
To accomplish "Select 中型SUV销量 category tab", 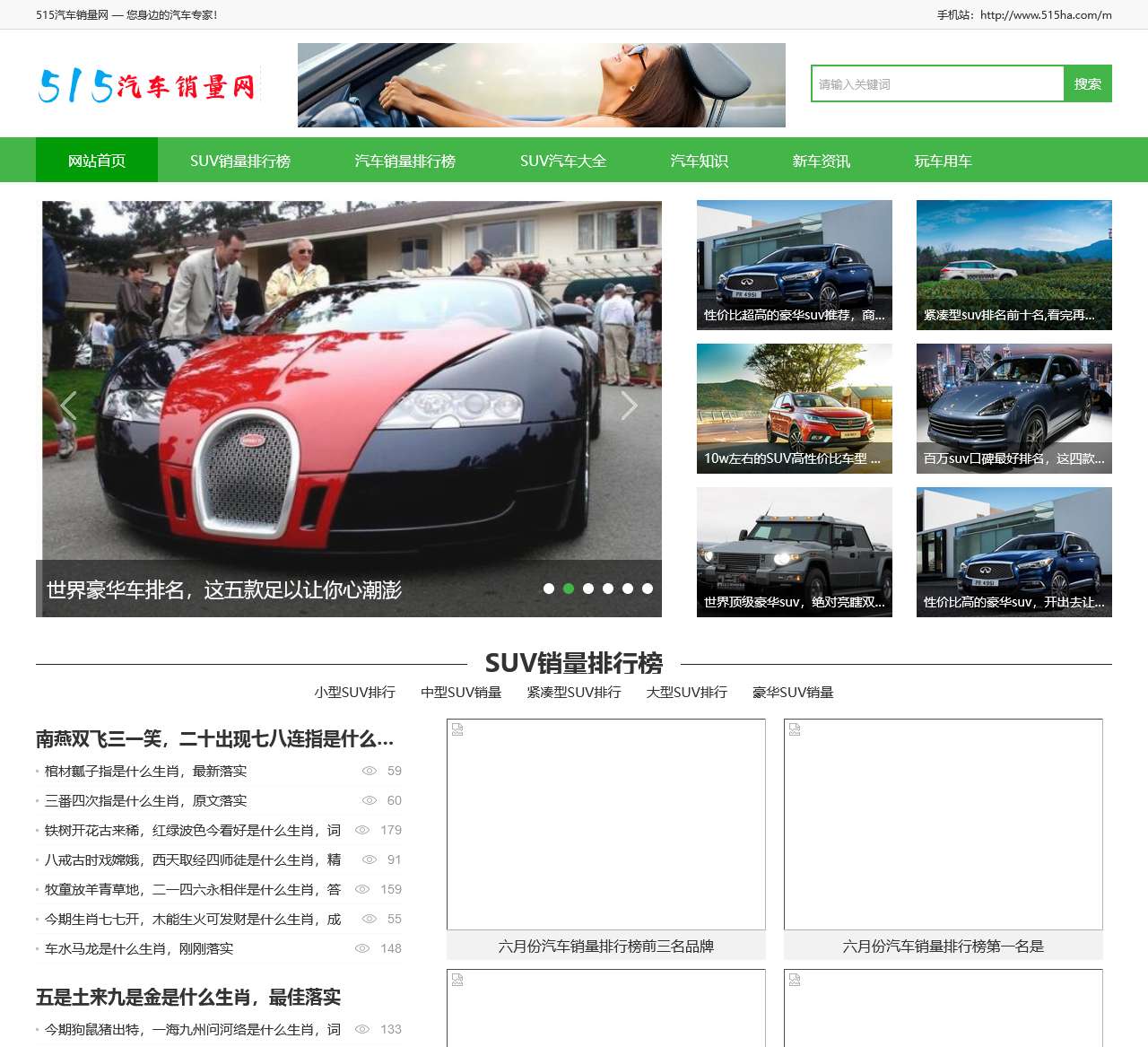I will 461,692.
